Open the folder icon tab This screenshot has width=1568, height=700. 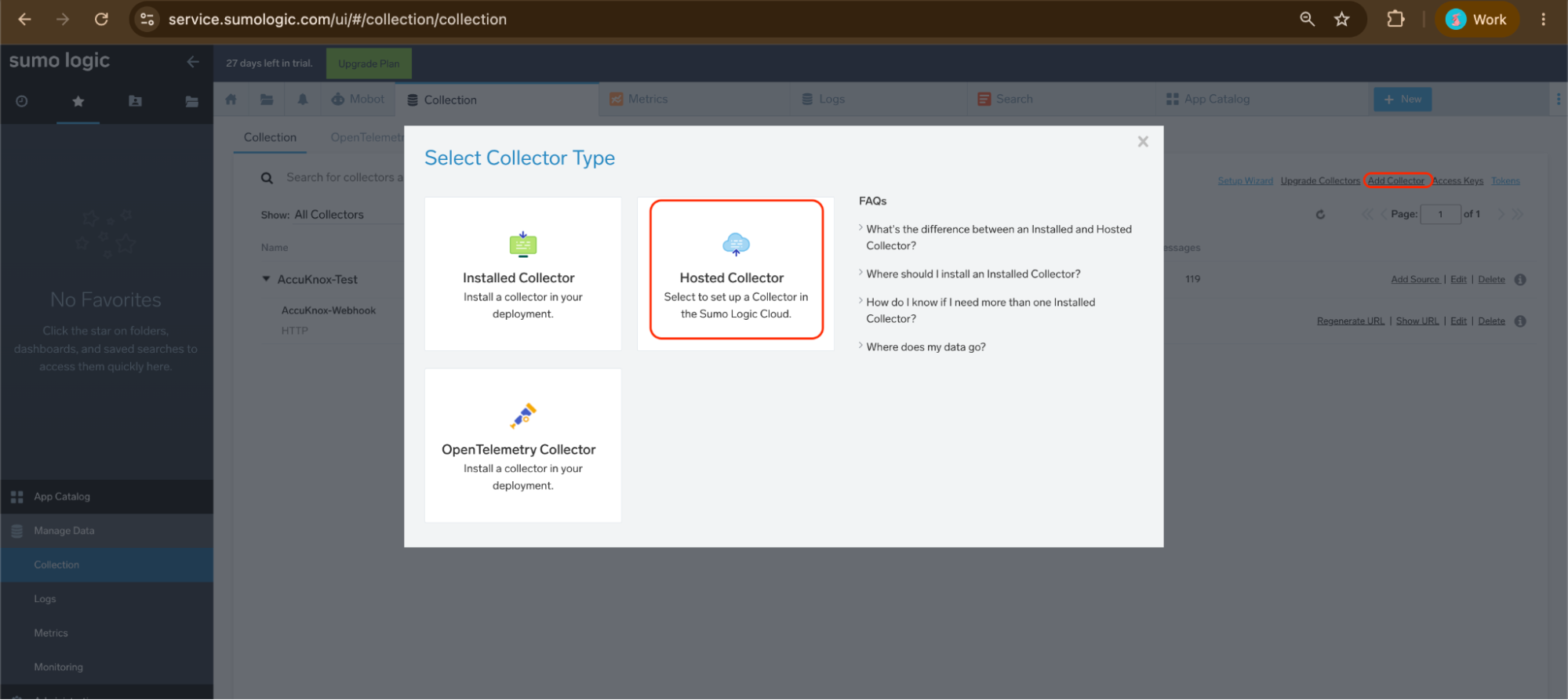(267, 100)
